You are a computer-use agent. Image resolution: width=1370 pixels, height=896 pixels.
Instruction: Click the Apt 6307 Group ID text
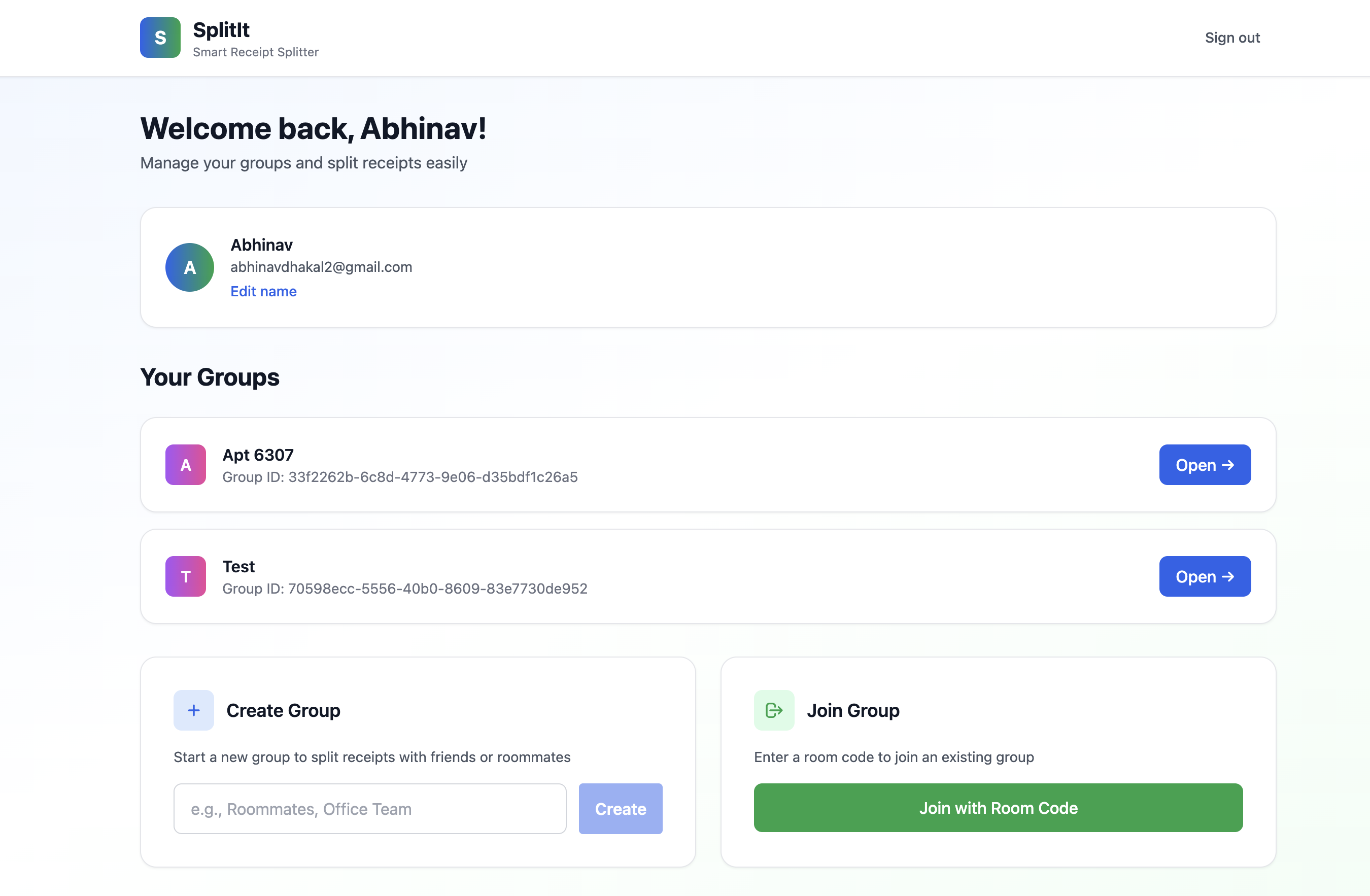[399, 477]
